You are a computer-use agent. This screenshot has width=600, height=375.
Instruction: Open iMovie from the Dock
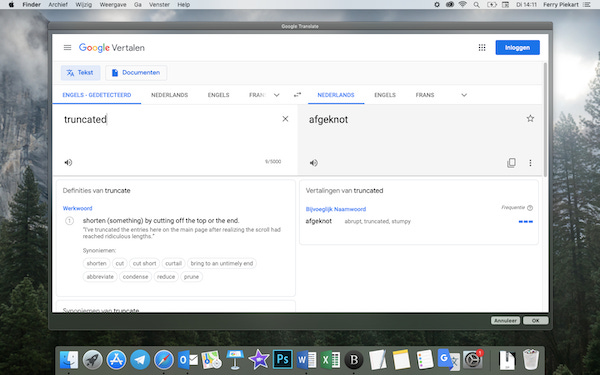[x=259, y=360]
